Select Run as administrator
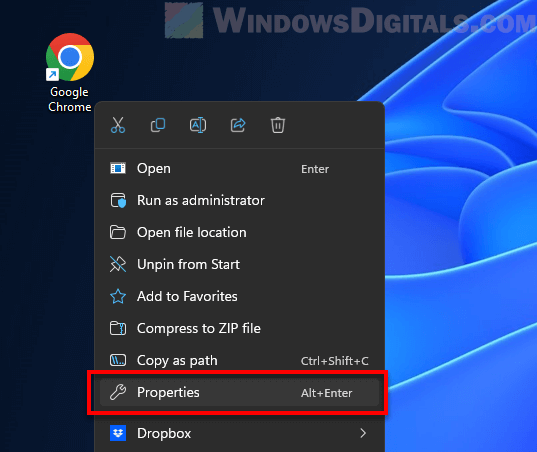This screenshot has height=452, width=537. (x=239, y=200)
